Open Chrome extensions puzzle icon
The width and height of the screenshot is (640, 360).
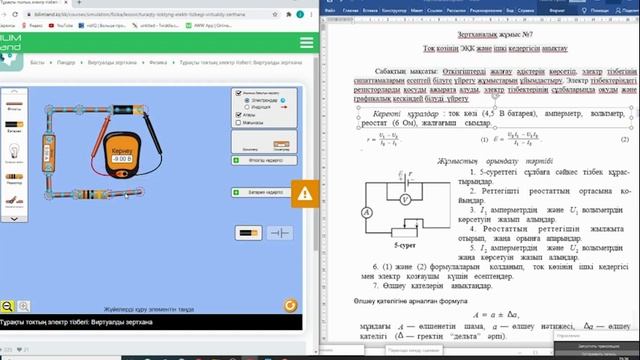289,14
